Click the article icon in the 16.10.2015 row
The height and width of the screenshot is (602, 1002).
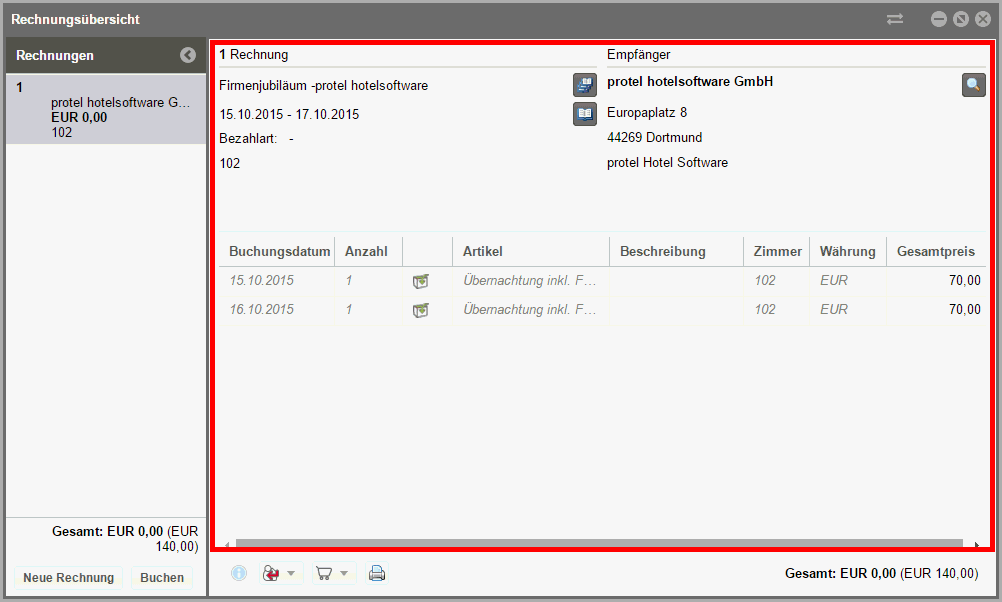tap(420, 310)
